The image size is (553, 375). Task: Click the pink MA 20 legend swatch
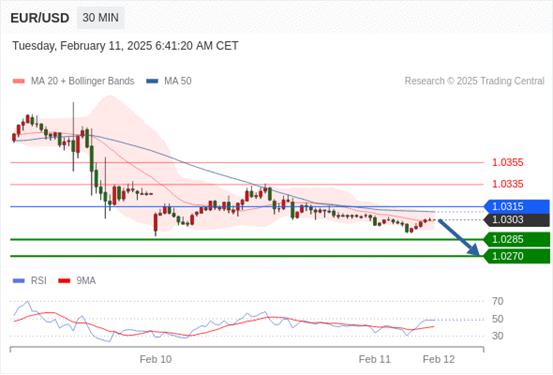(x=19, y=81)
